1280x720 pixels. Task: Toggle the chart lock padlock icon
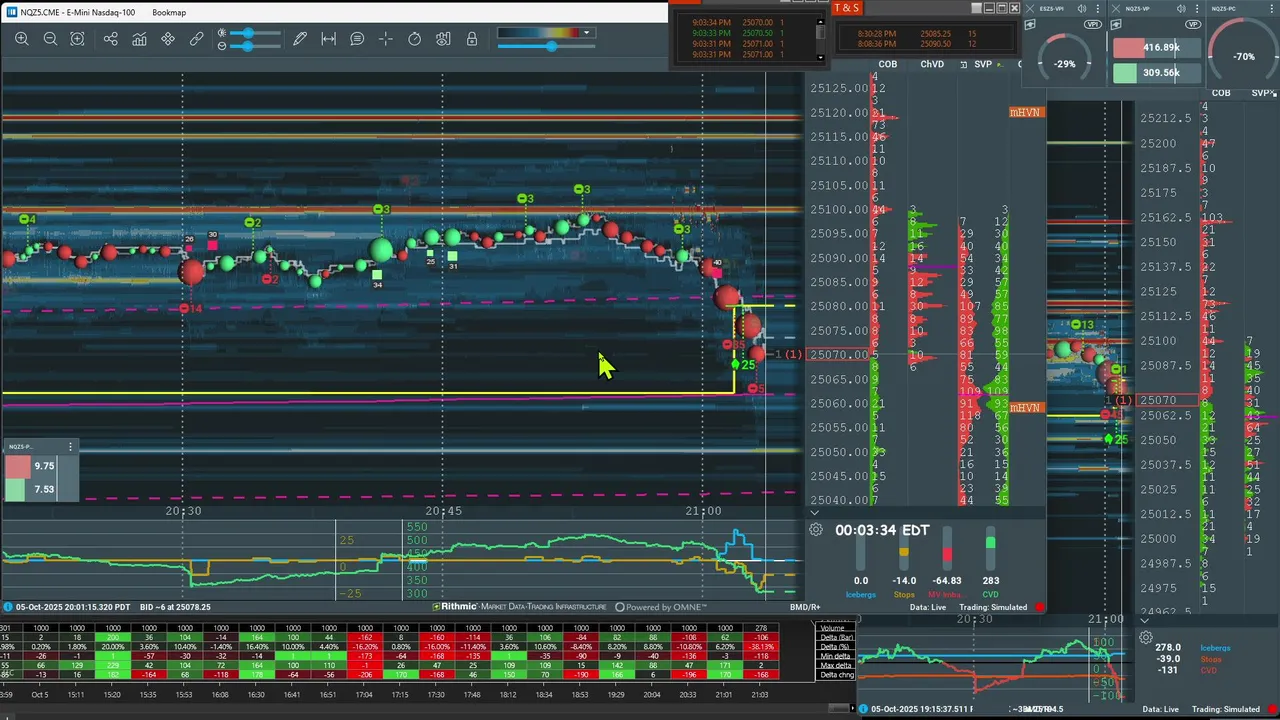(x=472, y=39)
